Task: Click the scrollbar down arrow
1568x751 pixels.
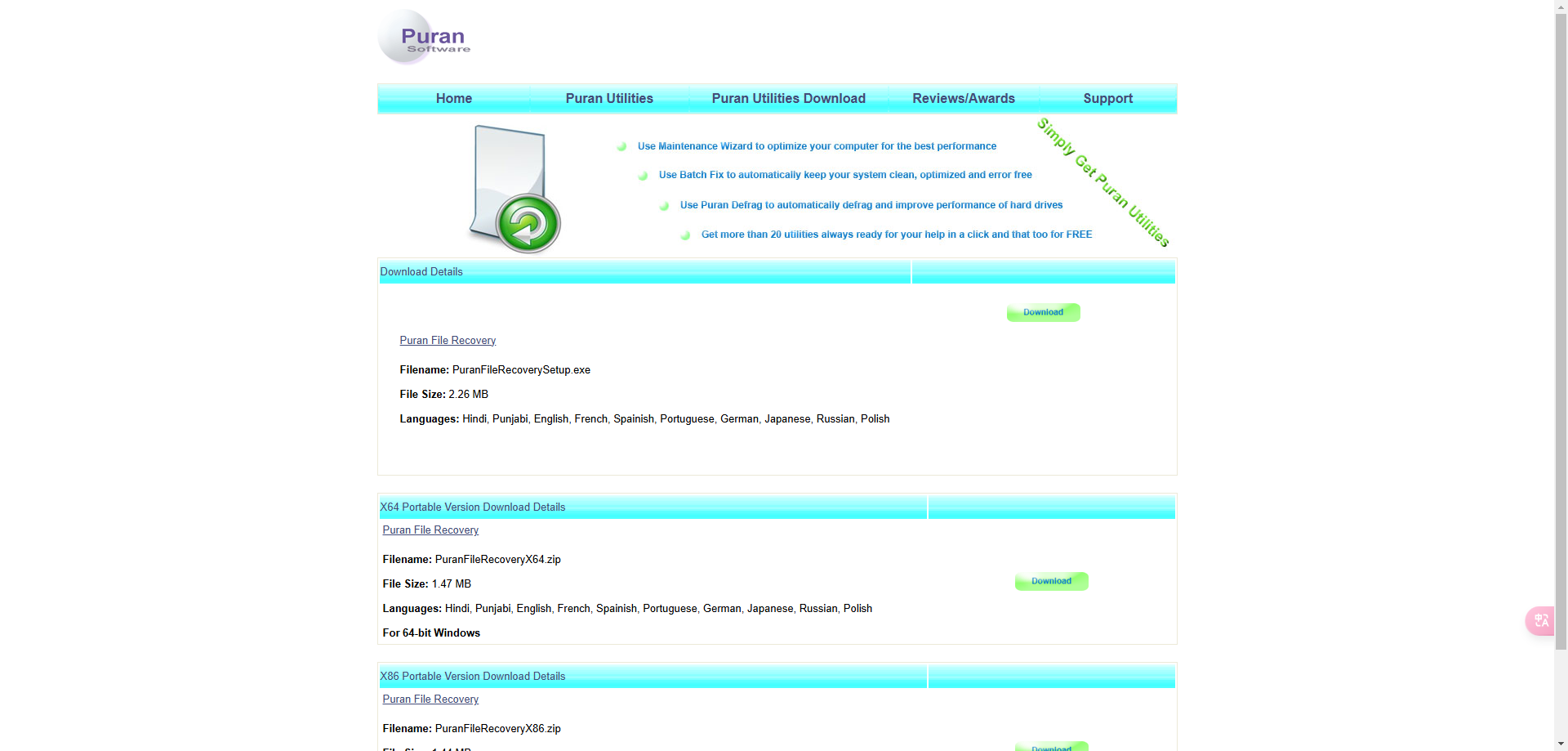Action: coord(1561,744)
